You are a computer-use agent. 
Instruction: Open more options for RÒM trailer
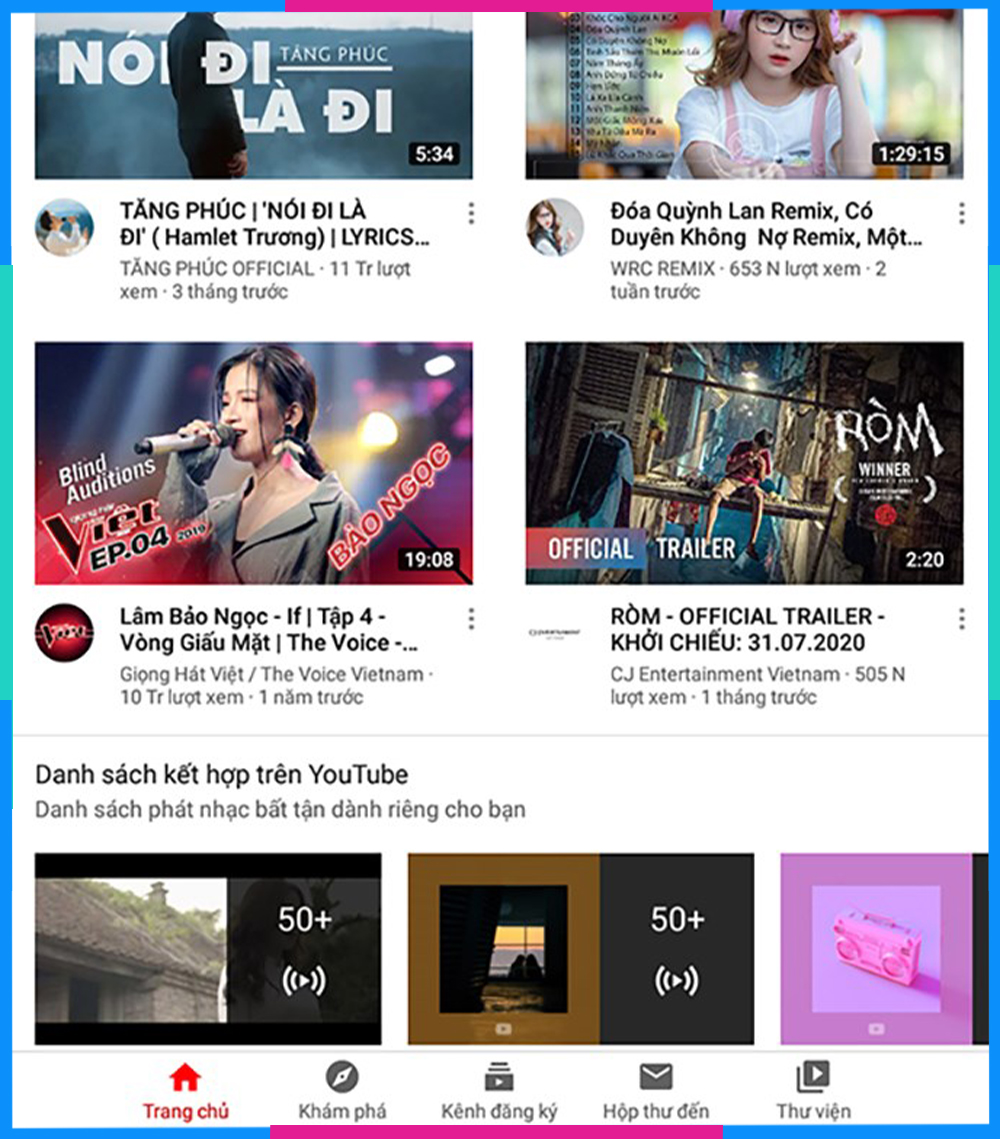(962, 619)
